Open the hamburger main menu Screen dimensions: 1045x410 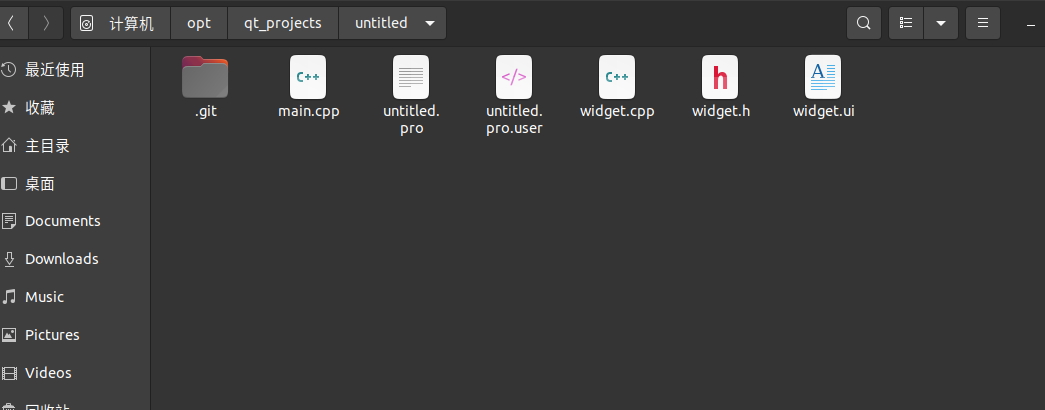click(982, 23)
